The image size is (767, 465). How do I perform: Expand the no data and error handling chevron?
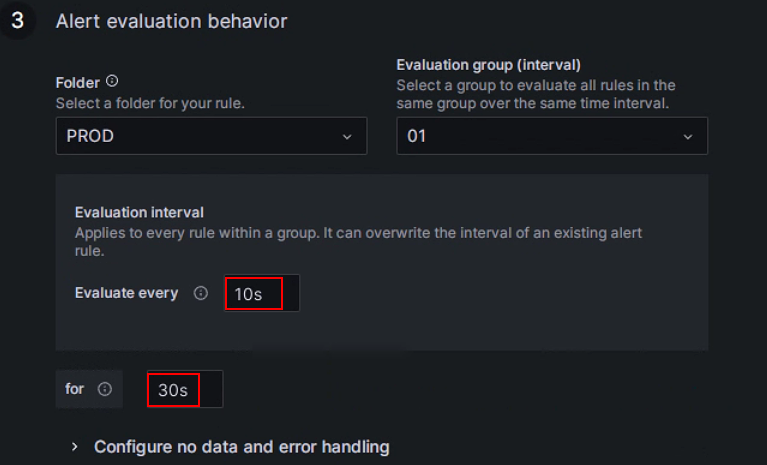pos(75,447)
